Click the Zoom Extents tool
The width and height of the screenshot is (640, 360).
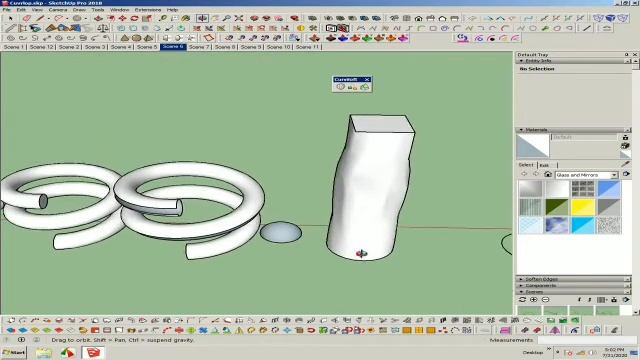pos(239,18)
